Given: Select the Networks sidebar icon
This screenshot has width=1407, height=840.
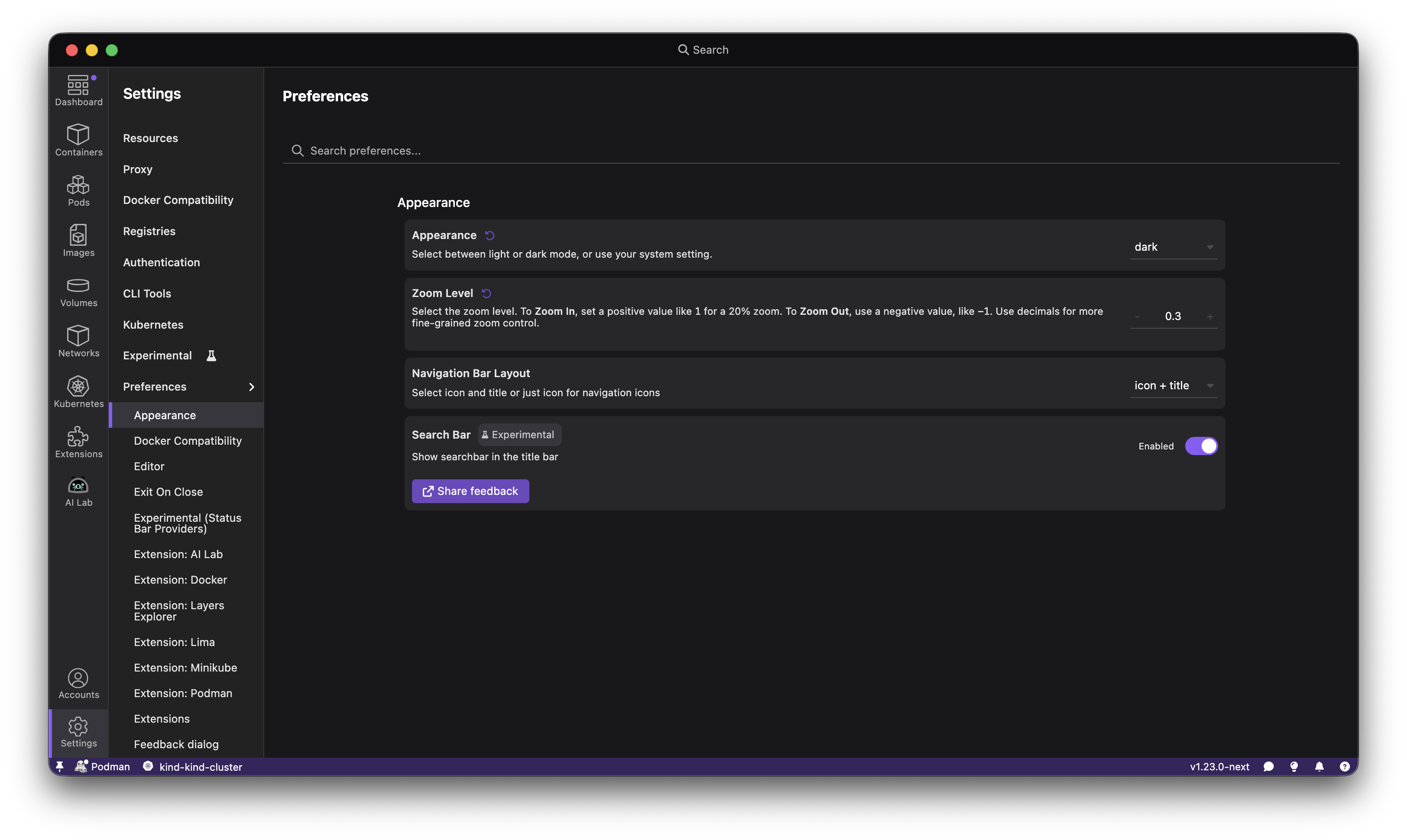Looking at the screenshot, I should [78, 340].
